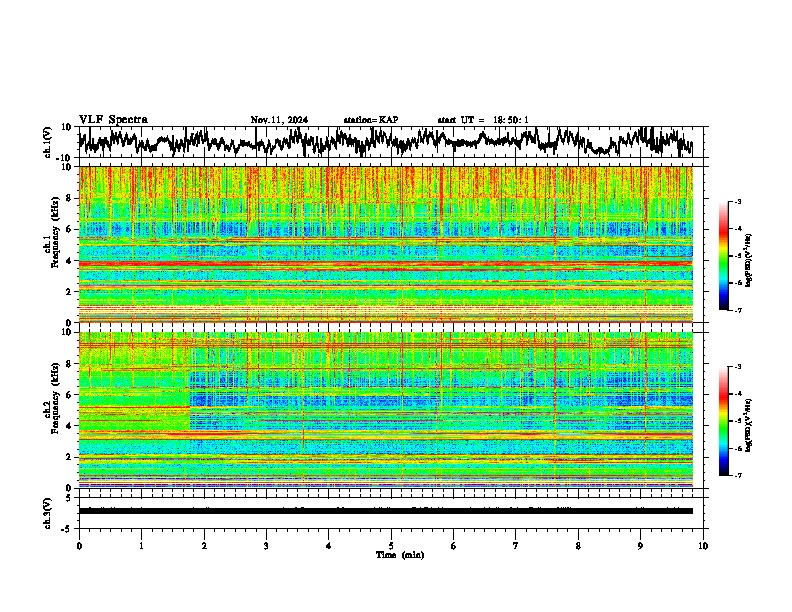Image resolution: width=792 pixels, height=612 pixels.
Task: Click the ch.2 frequency tick label '6'
Action: (71, 394)
